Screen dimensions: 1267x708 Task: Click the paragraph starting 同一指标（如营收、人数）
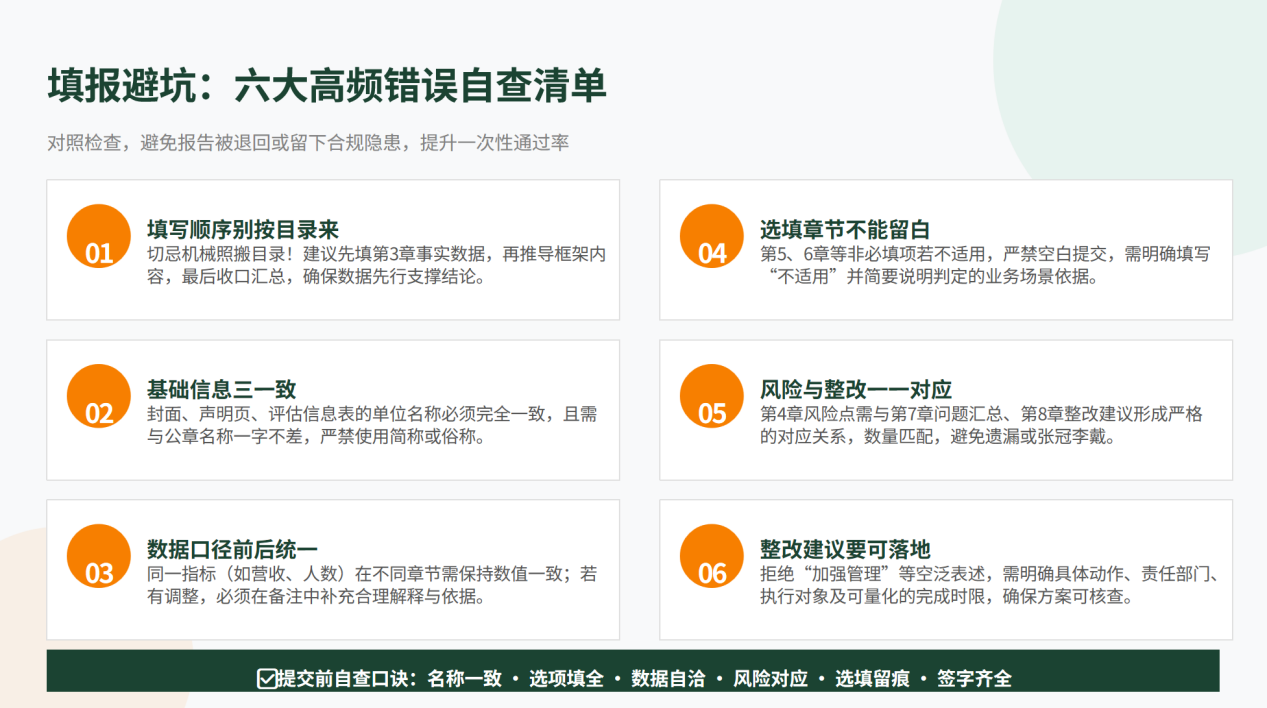[x=372, y=585]
